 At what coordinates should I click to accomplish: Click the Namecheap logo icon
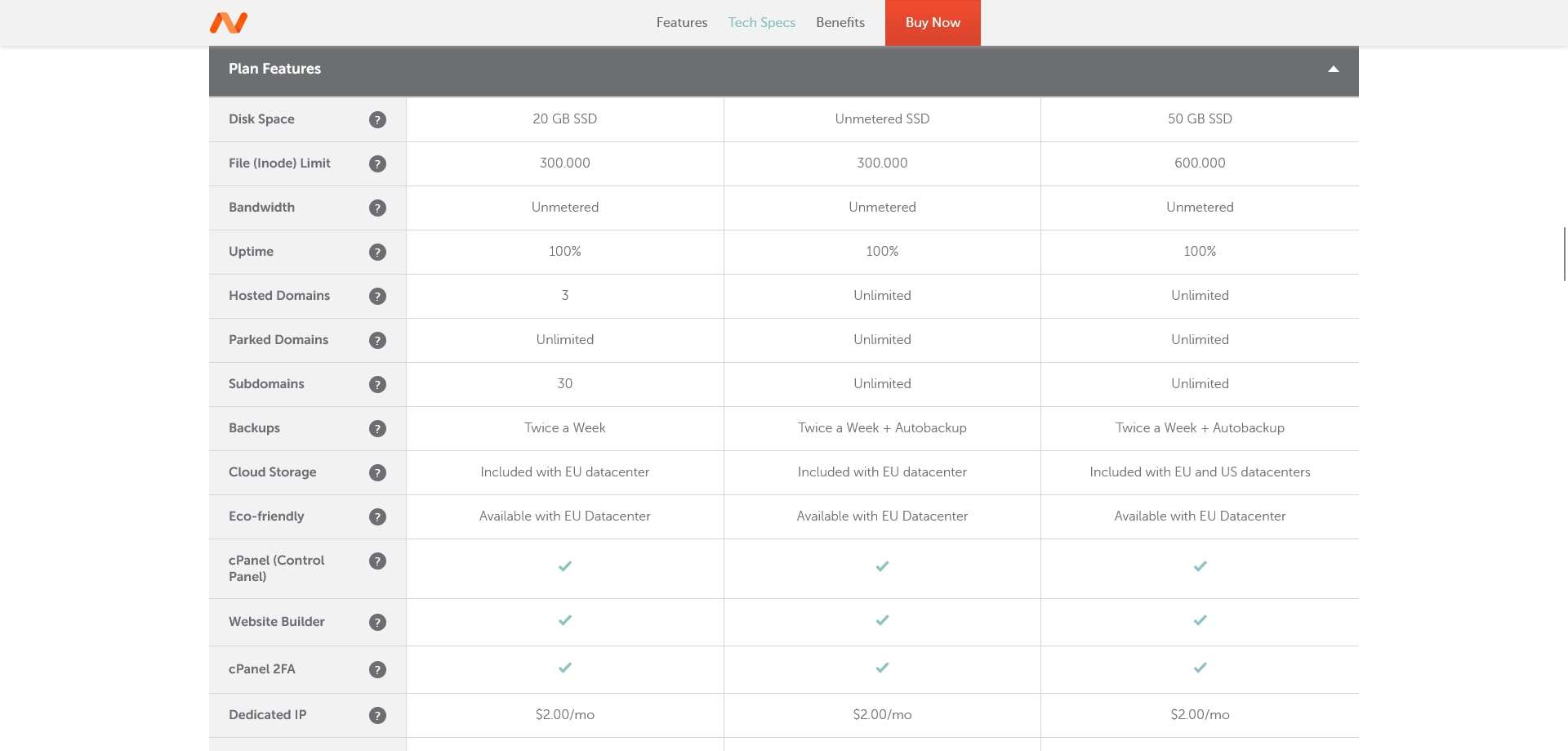(229, 23)
